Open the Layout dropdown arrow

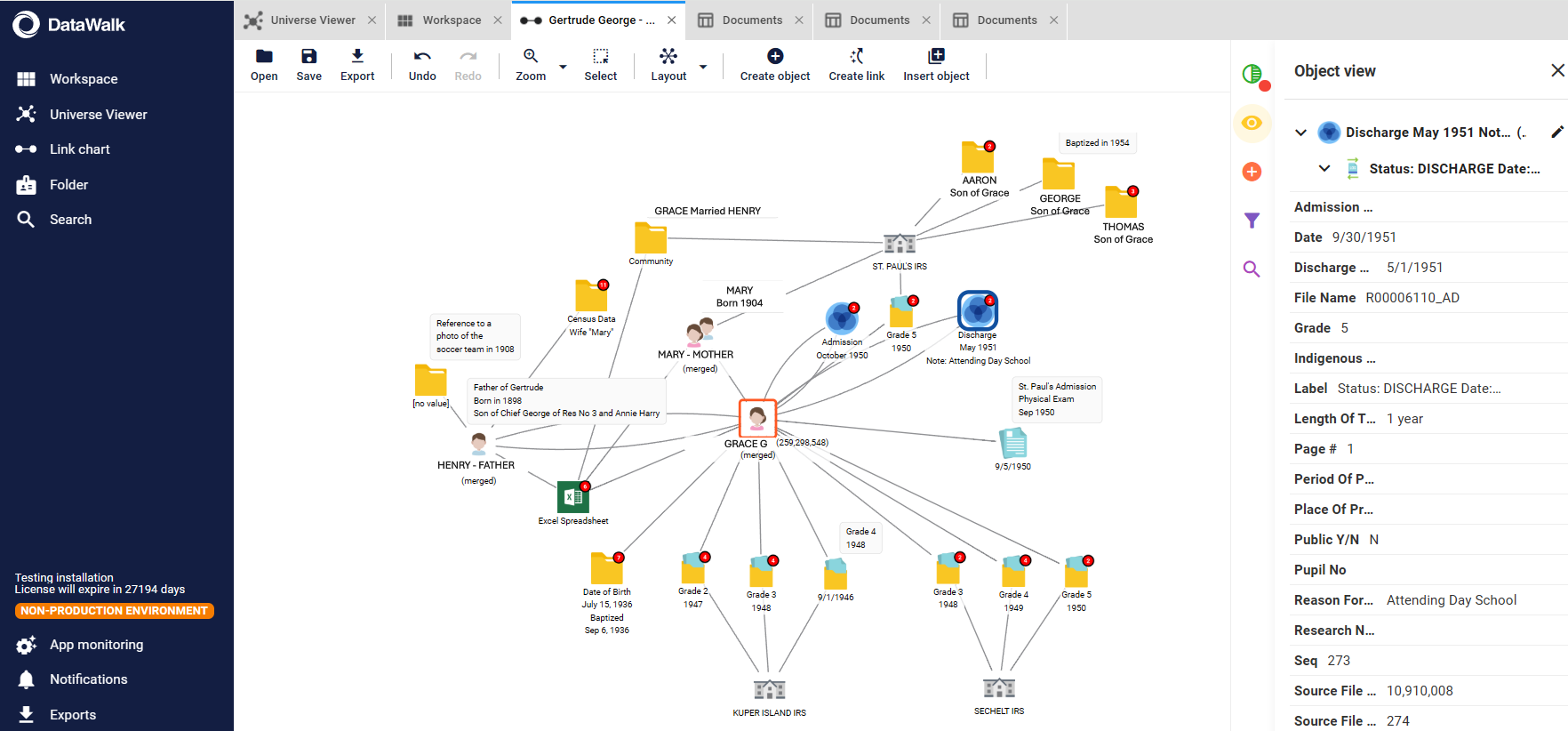coord(703,67)
